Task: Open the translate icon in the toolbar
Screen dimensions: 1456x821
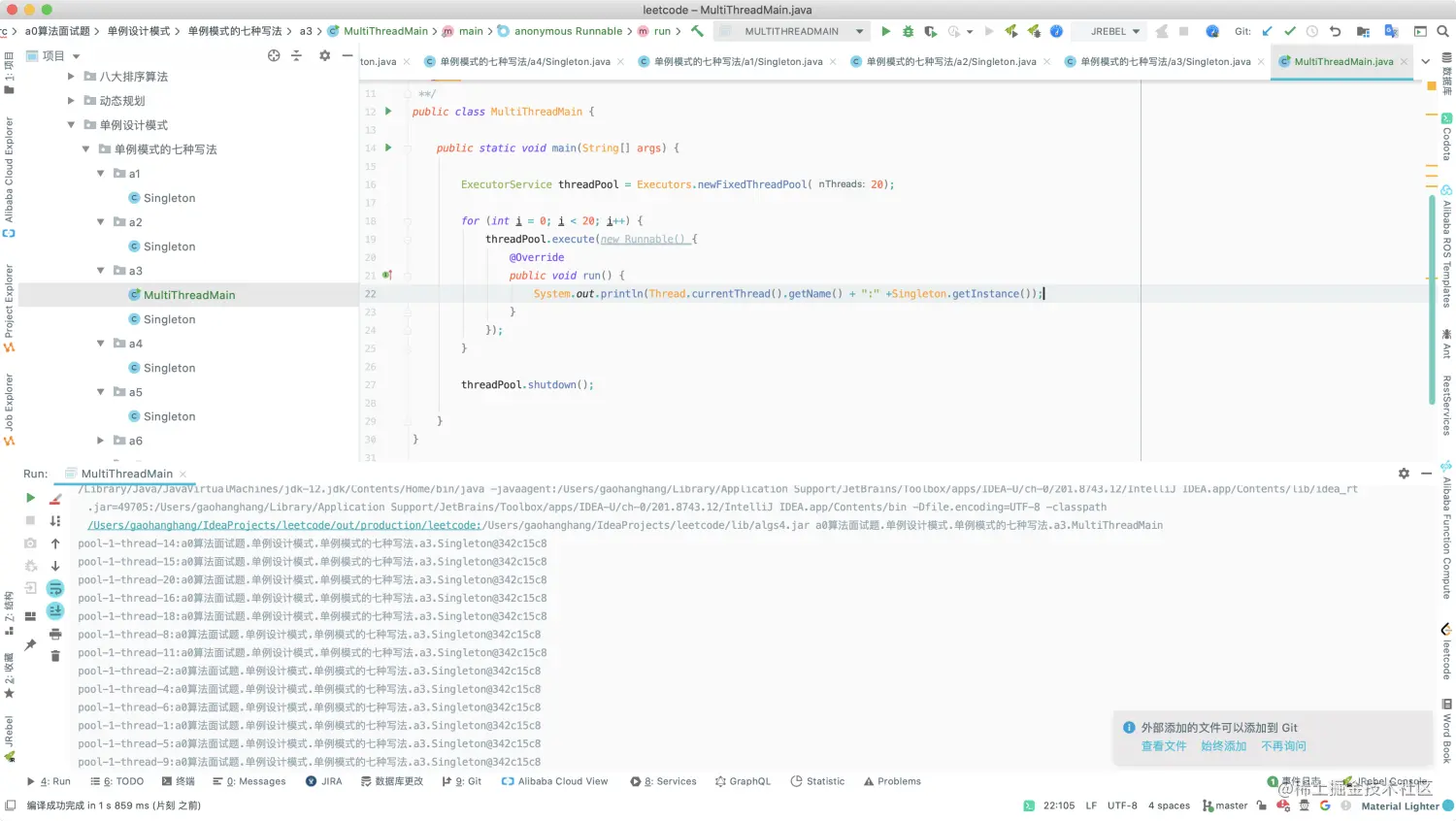Action: [1391, 31]
